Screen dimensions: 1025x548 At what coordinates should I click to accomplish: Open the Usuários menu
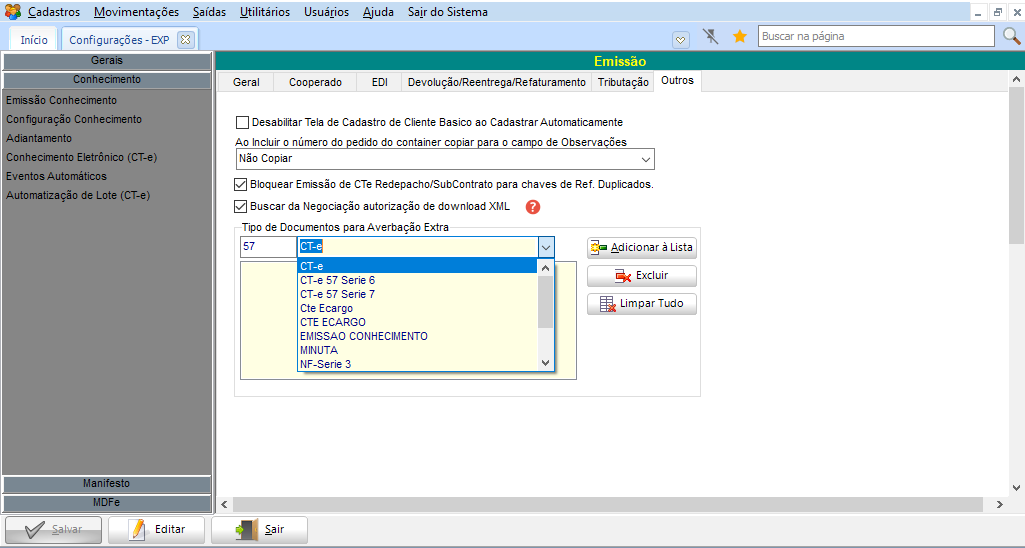(x=326, y=12)
